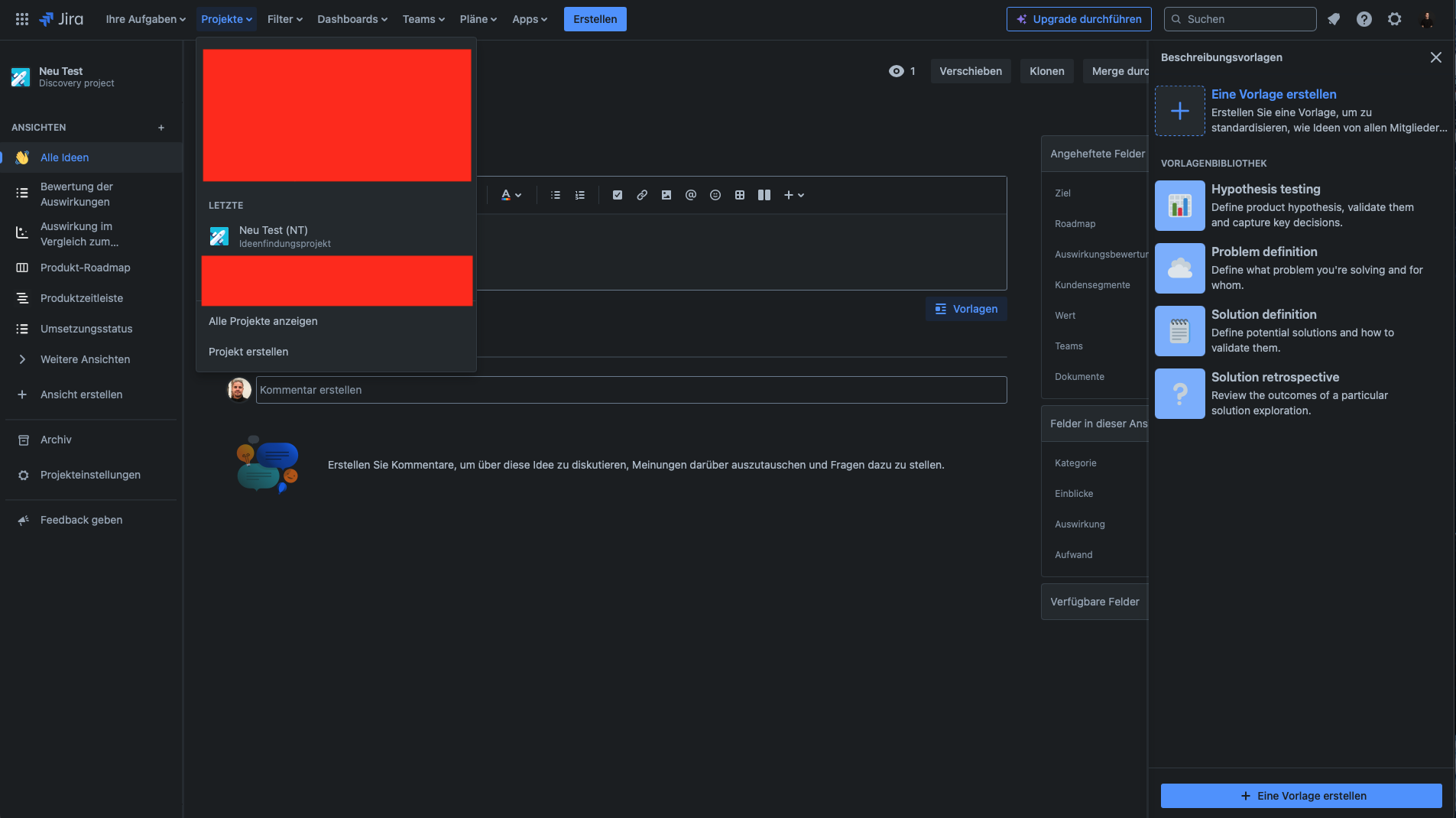This screenshot has width=1456, height=818.
Task: Insert an emoji
Action: pyautogui.click(x=715, y=195)
